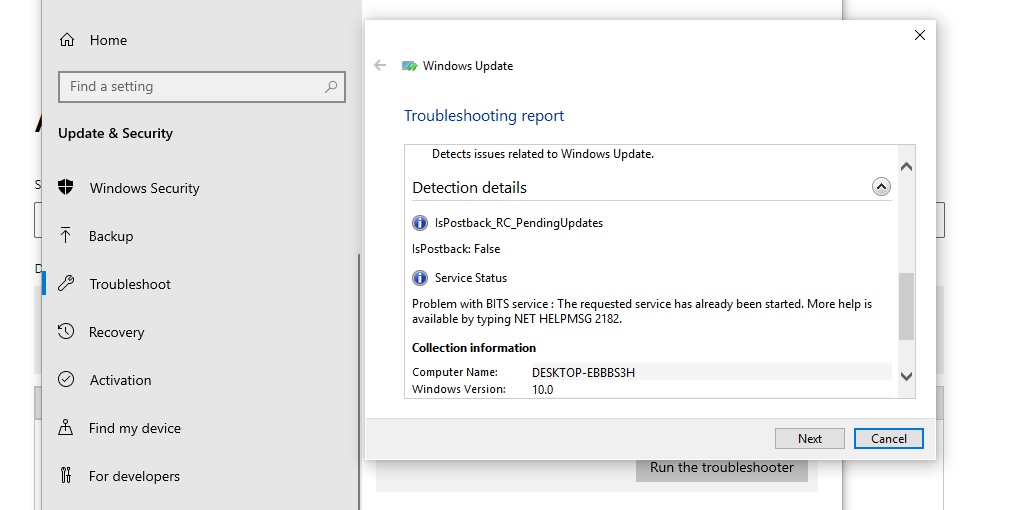The height and width of the screenshot is (510, 1018).
Task: Click the Find my device person icon
Action: [66, 428]
